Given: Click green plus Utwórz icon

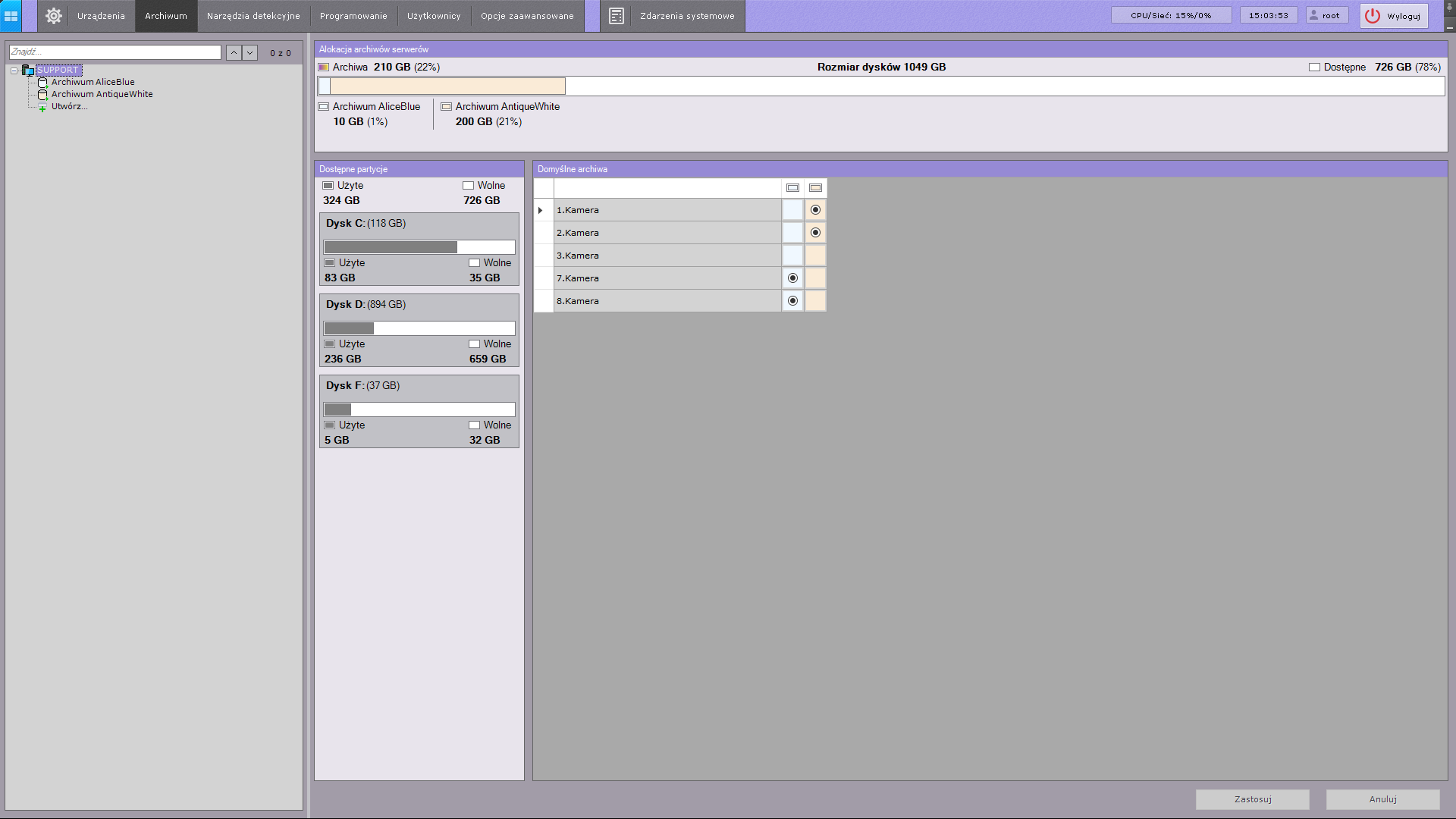Looking at the screenshot, I should click(42, 108).
